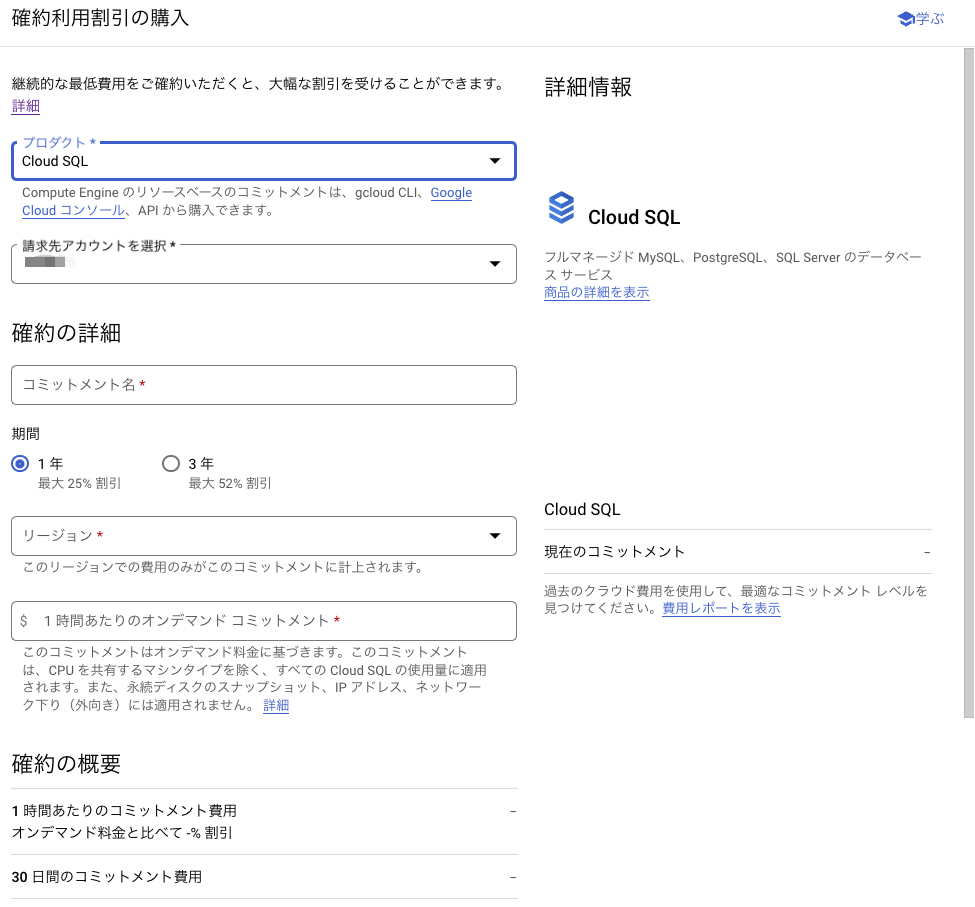
Task: Click the 最大 52% 割引 text
Action: pyautogui.click(x=230, y=483)
